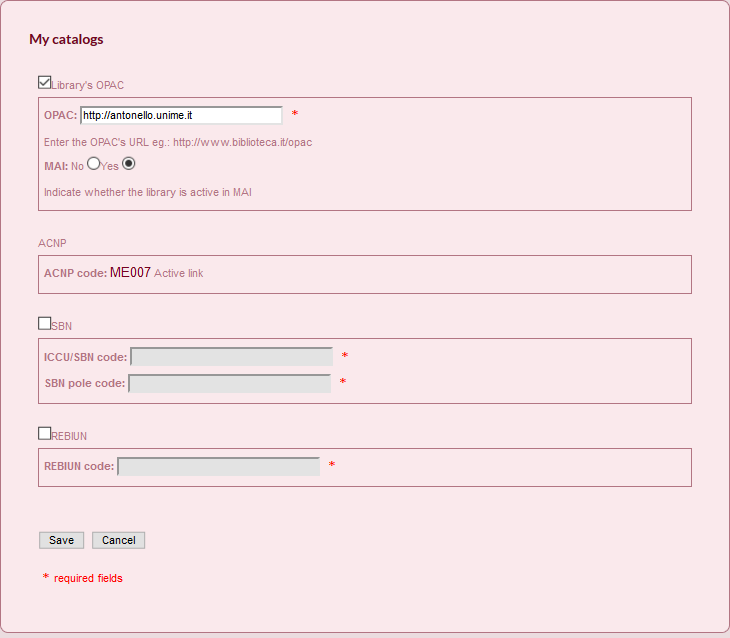The width and height of the screenshot is (730, 638).
Task: Select the MAI Yes radio button
Action: tap(128, 163)
